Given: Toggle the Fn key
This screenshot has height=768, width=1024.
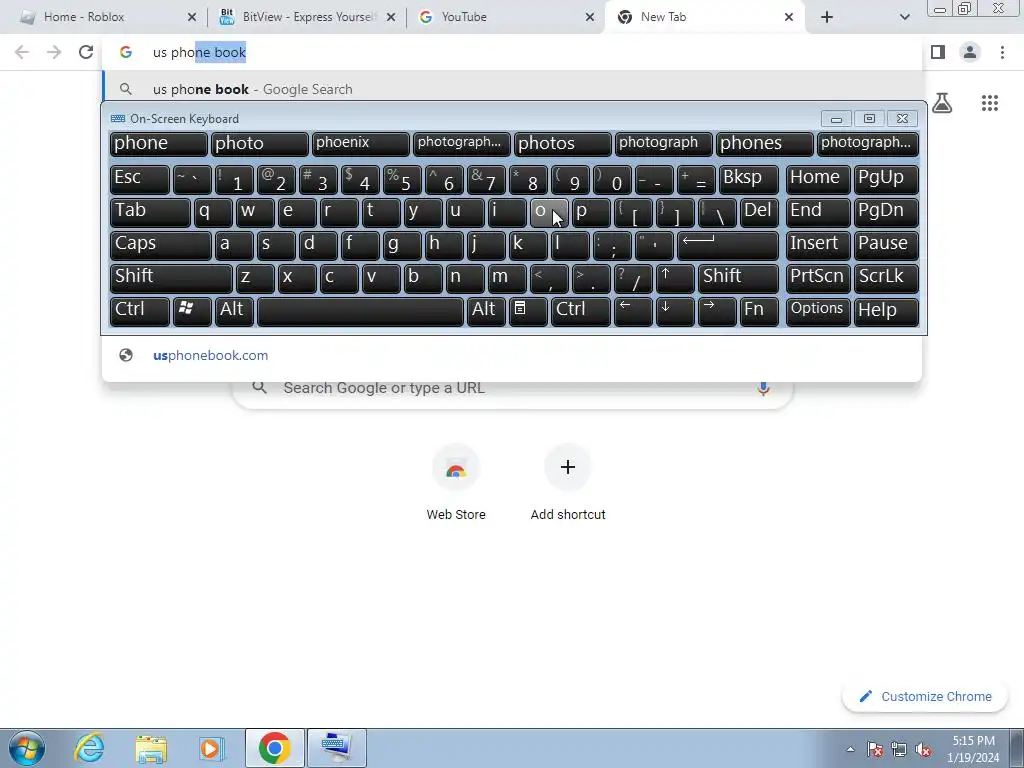Looking at the screenshot, I should [759, 311].
